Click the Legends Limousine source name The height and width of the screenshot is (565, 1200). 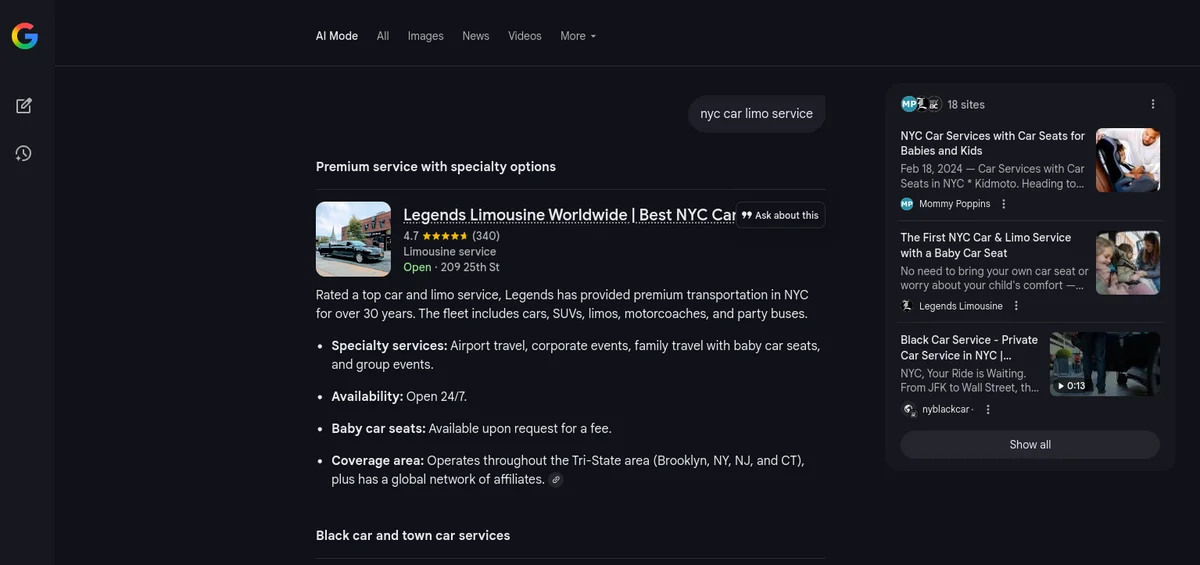pos(961,306)
